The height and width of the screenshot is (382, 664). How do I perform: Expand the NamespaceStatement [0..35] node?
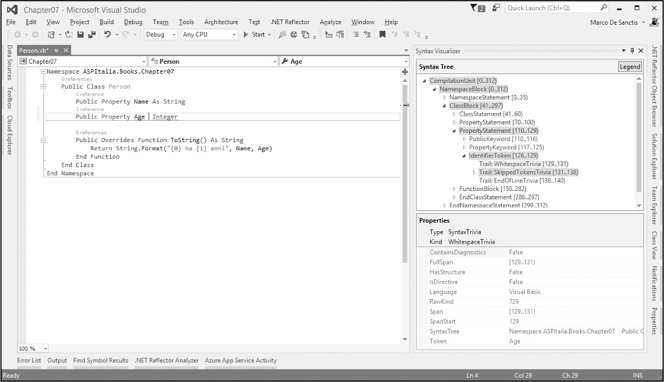pos(444,97)
